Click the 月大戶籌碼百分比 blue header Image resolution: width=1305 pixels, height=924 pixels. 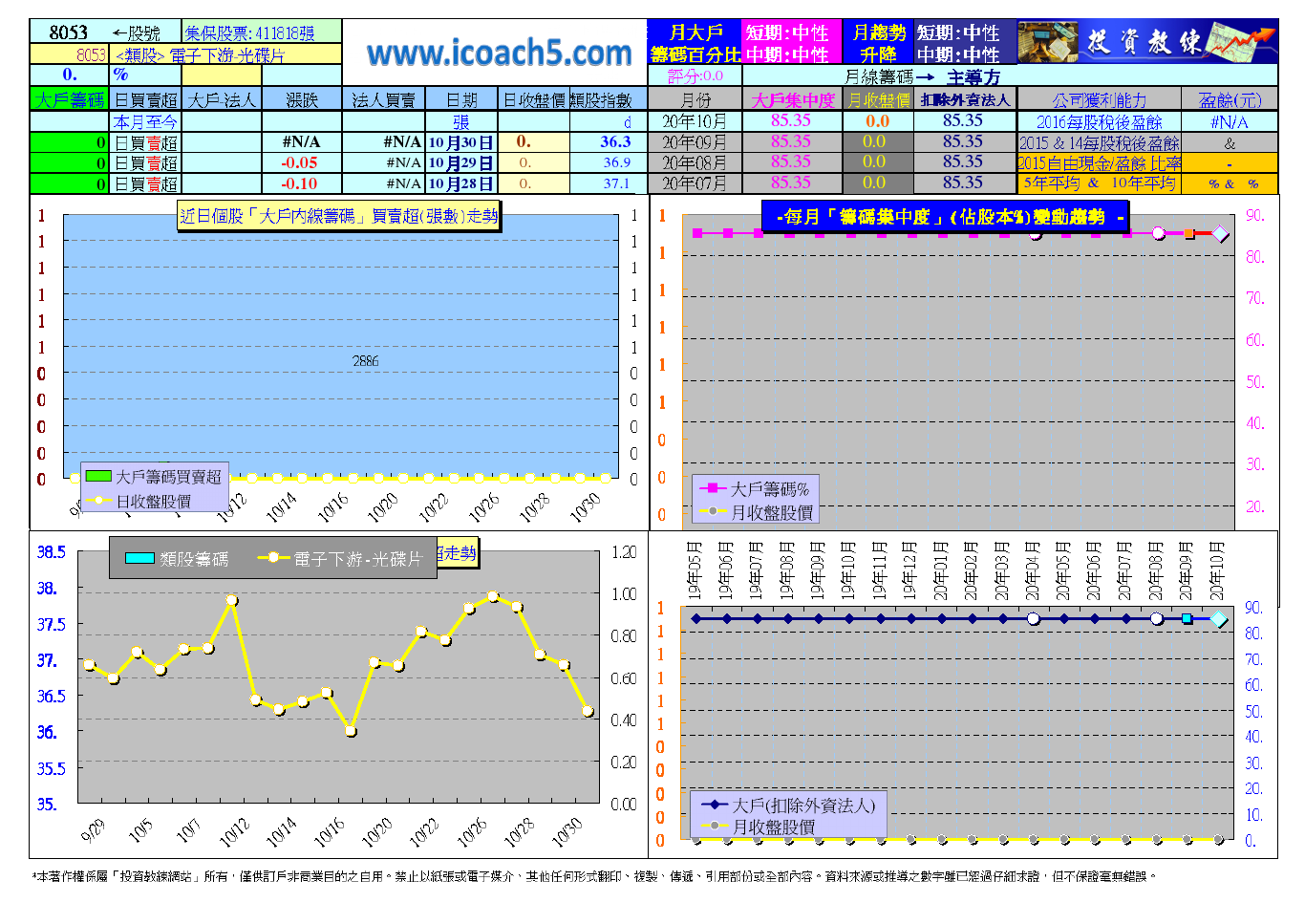[x=695, y=44]
